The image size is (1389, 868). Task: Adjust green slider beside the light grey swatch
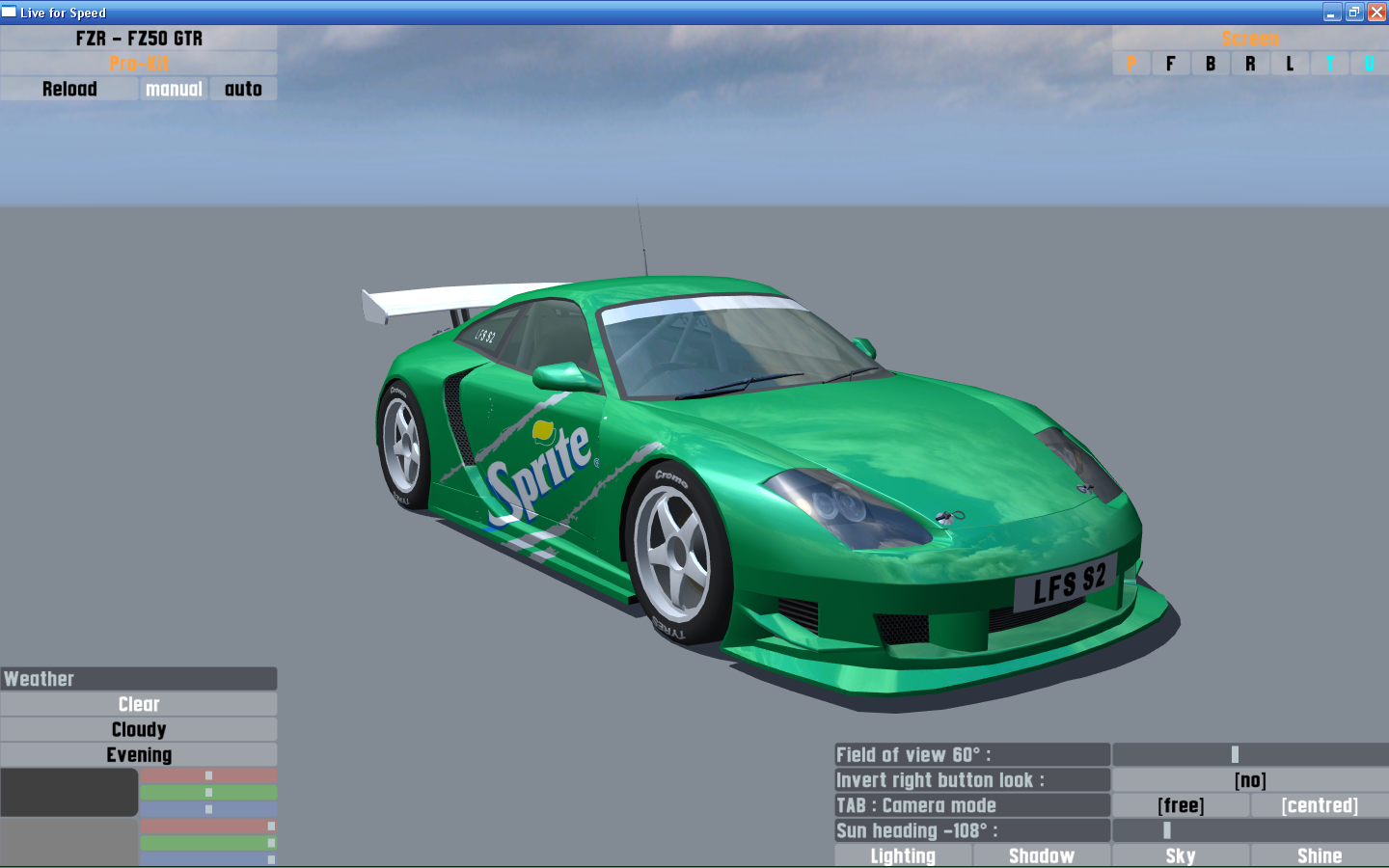click(208, 843)
